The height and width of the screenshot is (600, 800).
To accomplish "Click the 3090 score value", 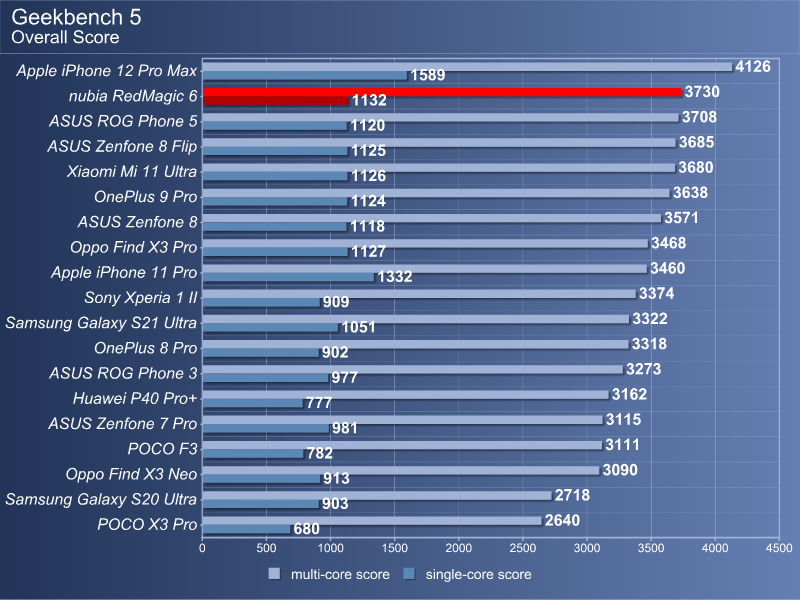I will tap(620, 470).
